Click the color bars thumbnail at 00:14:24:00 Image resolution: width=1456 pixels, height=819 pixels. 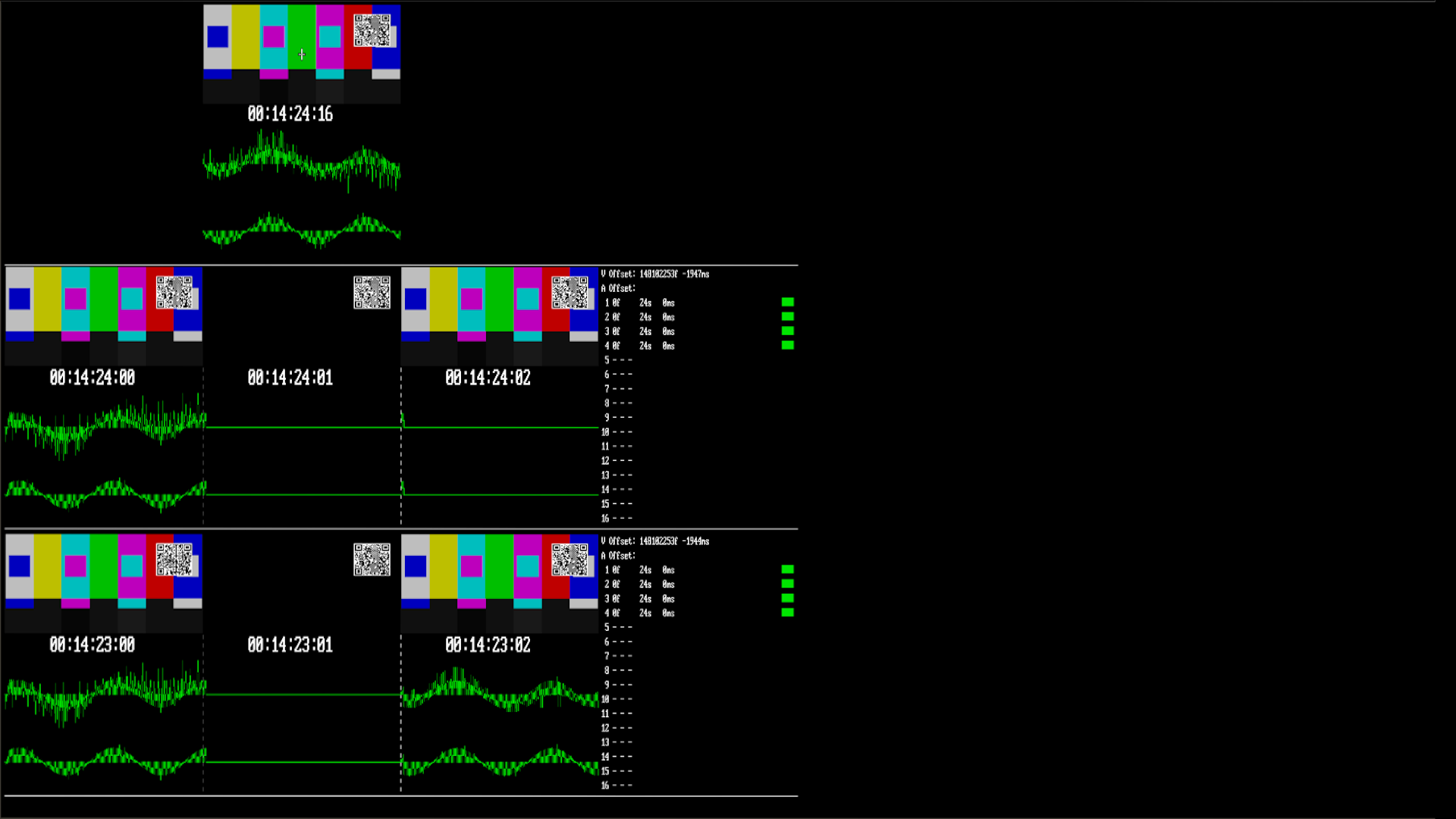[x=104, y=316]
